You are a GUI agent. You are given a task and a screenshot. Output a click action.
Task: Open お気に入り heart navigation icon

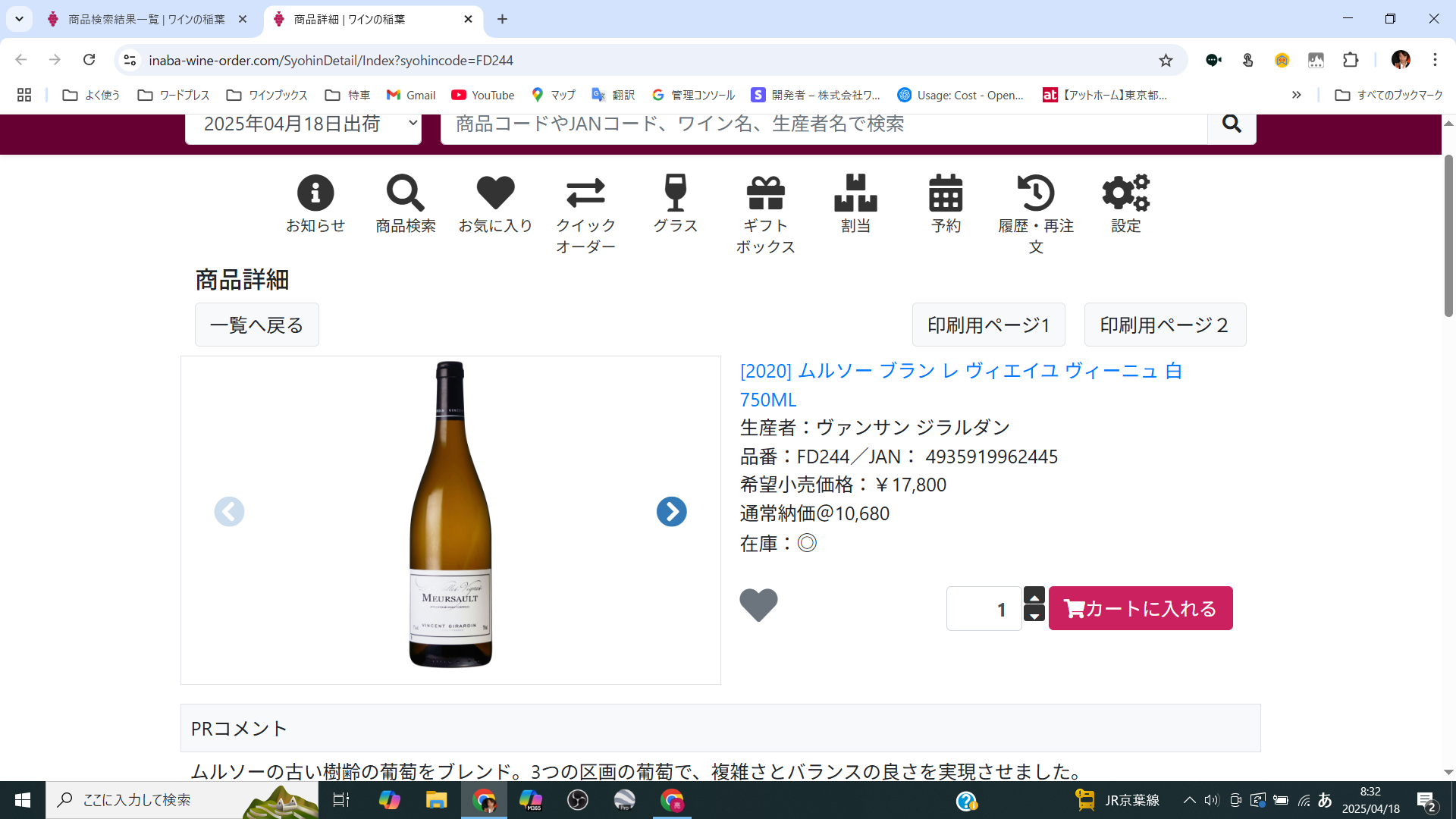click(495, 193)
